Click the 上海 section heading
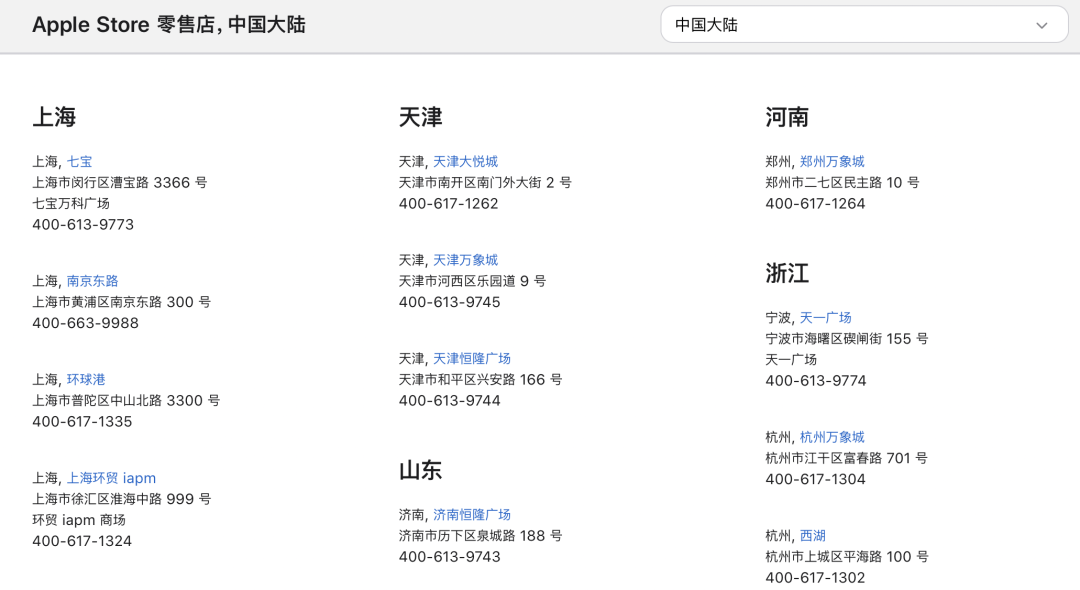Image resolution: width=1080 pixels, height=590 pixels. click(x=54, y=117)
